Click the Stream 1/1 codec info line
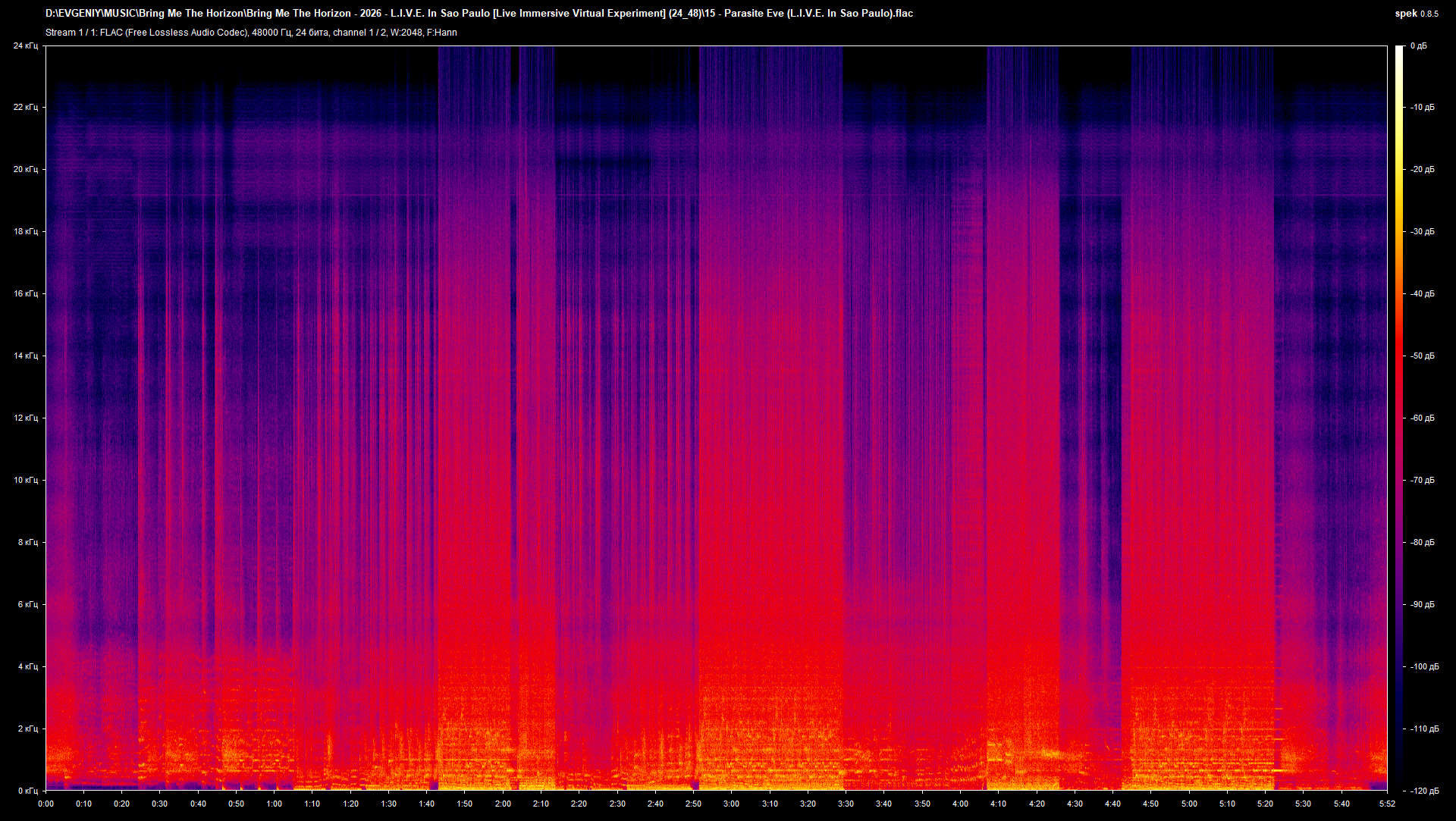This screenshot has width=1456, height=821. point(251,33)
